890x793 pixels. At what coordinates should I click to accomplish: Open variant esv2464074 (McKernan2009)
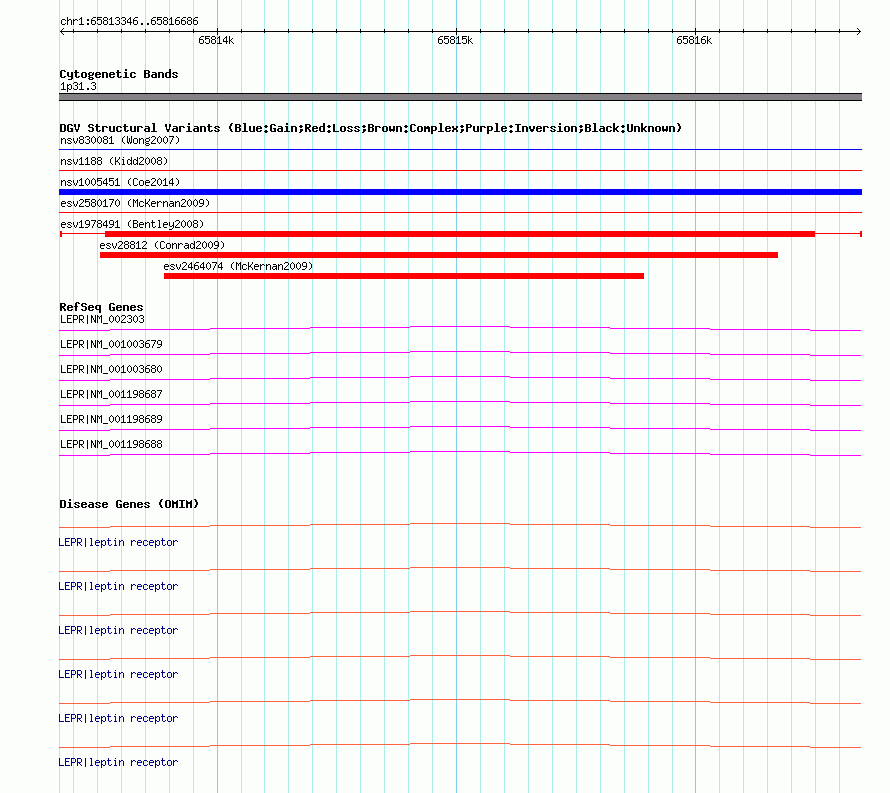(238, 266)
